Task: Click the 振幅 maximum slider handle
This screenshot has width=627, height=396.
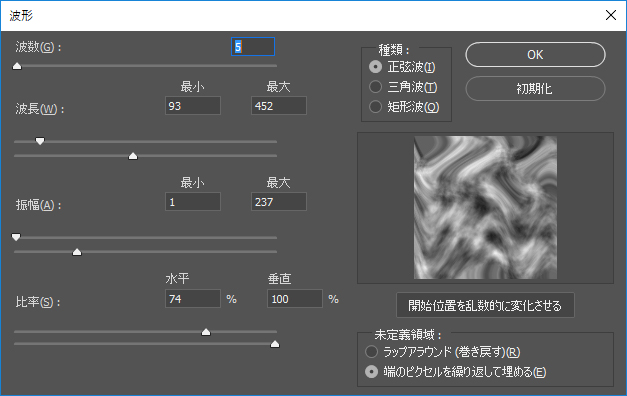Action: (77, 252)
